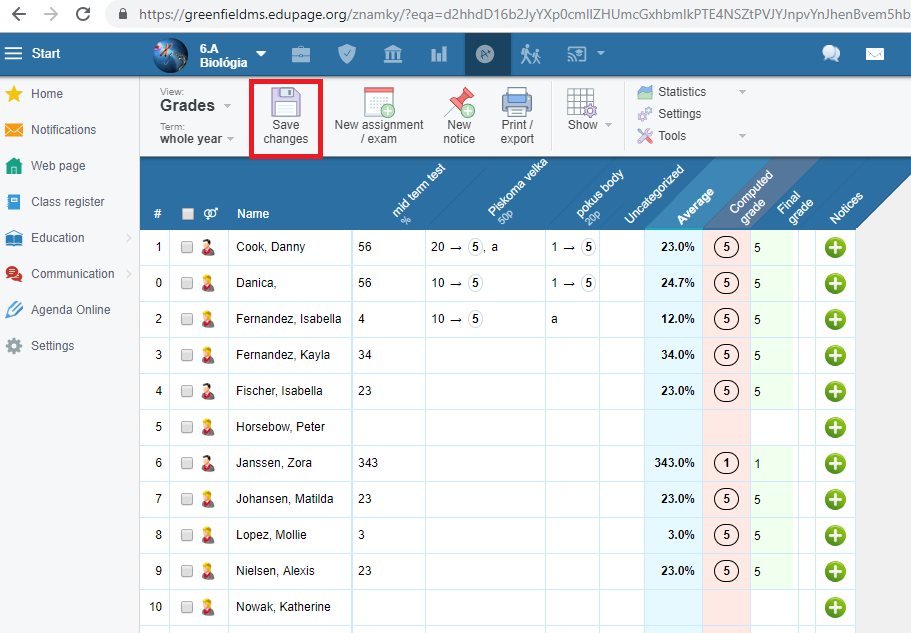Open Notifications in the left sidebar
Image resolution: width=911 pixels, height=633 pixels.
click(63, 130)
